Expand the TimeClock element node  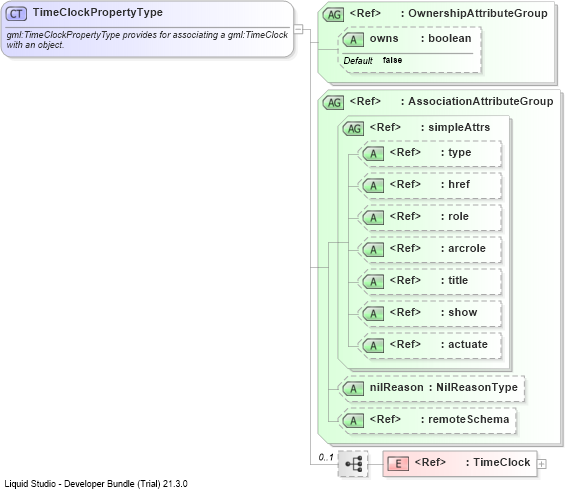click(x=541, y=464)
